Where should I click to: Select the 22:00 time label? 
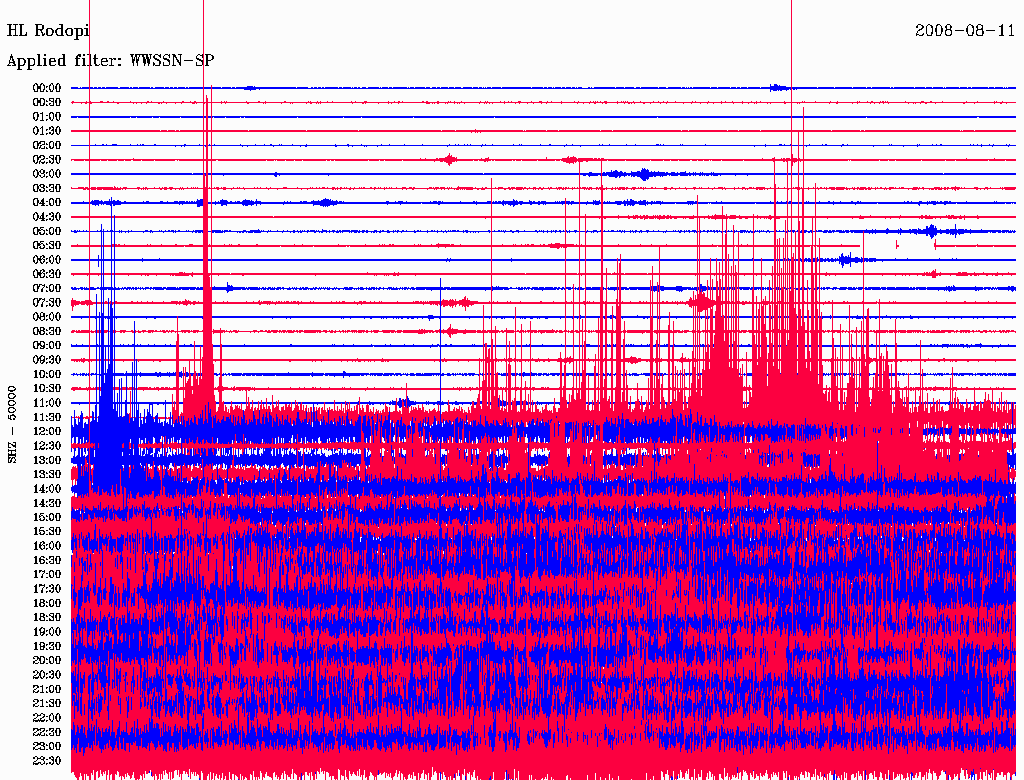pyautogui.click(x=47, y=718)
